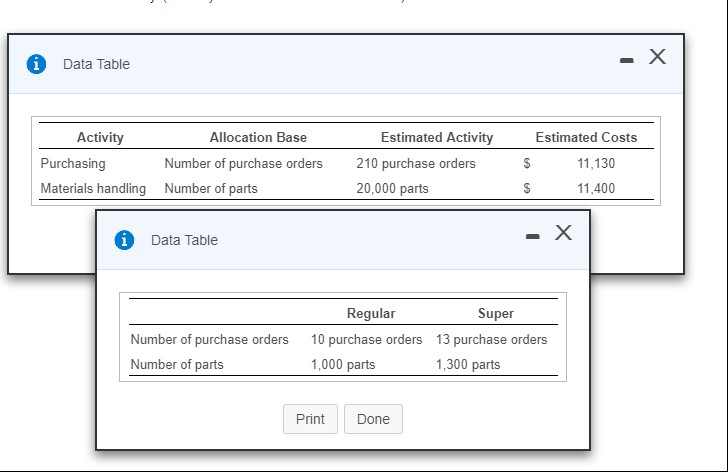The height and width of the screenshot is (472, 728).
Task: Select the Regular column header
Action: point(370,313)
